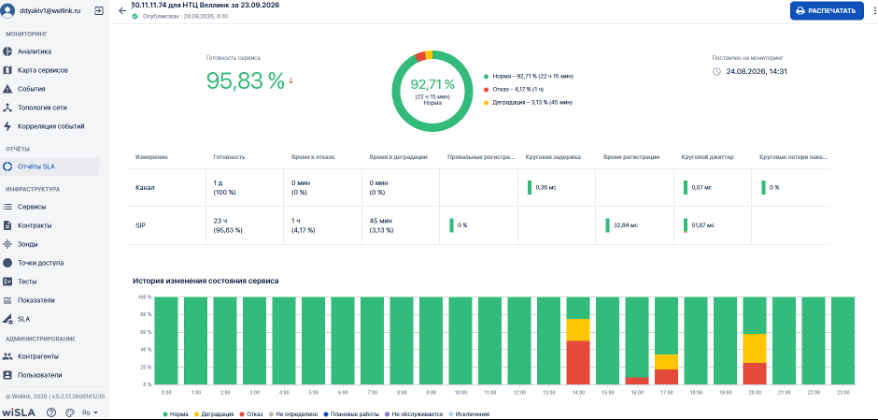Click the Зонды probe icon
The width and height of the screenshot is (878, 420).
pyautogui.click(x=7, y=244)
